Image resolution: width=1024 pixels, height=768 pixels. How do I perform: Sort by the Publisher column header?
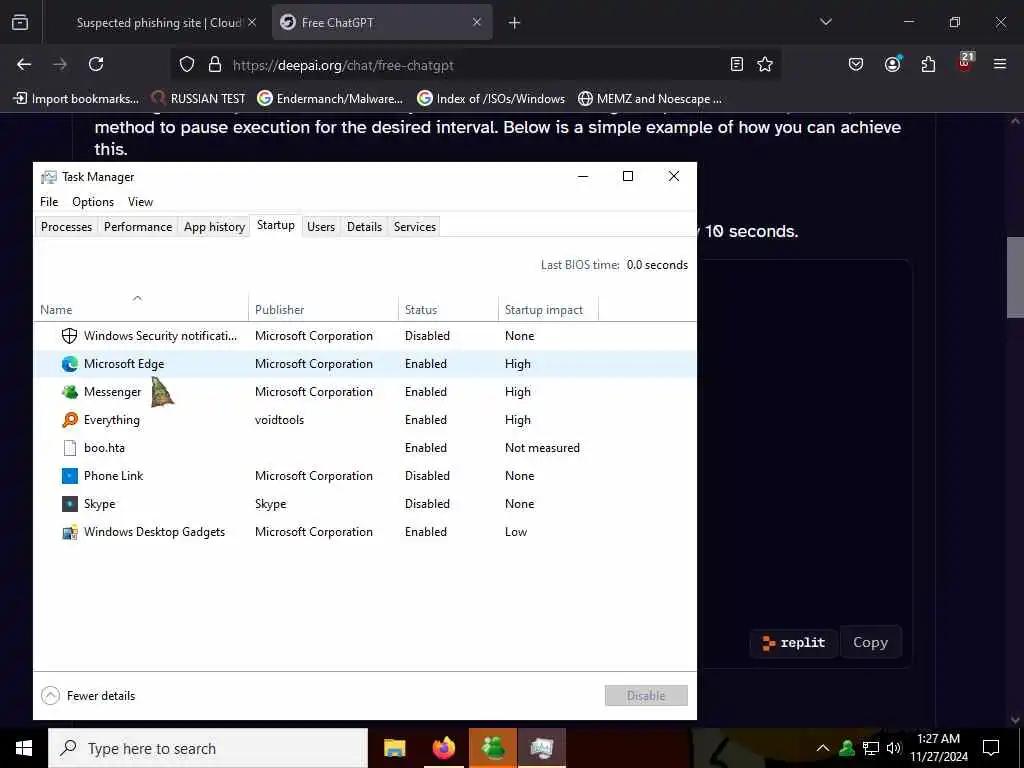tap(323, 308)
